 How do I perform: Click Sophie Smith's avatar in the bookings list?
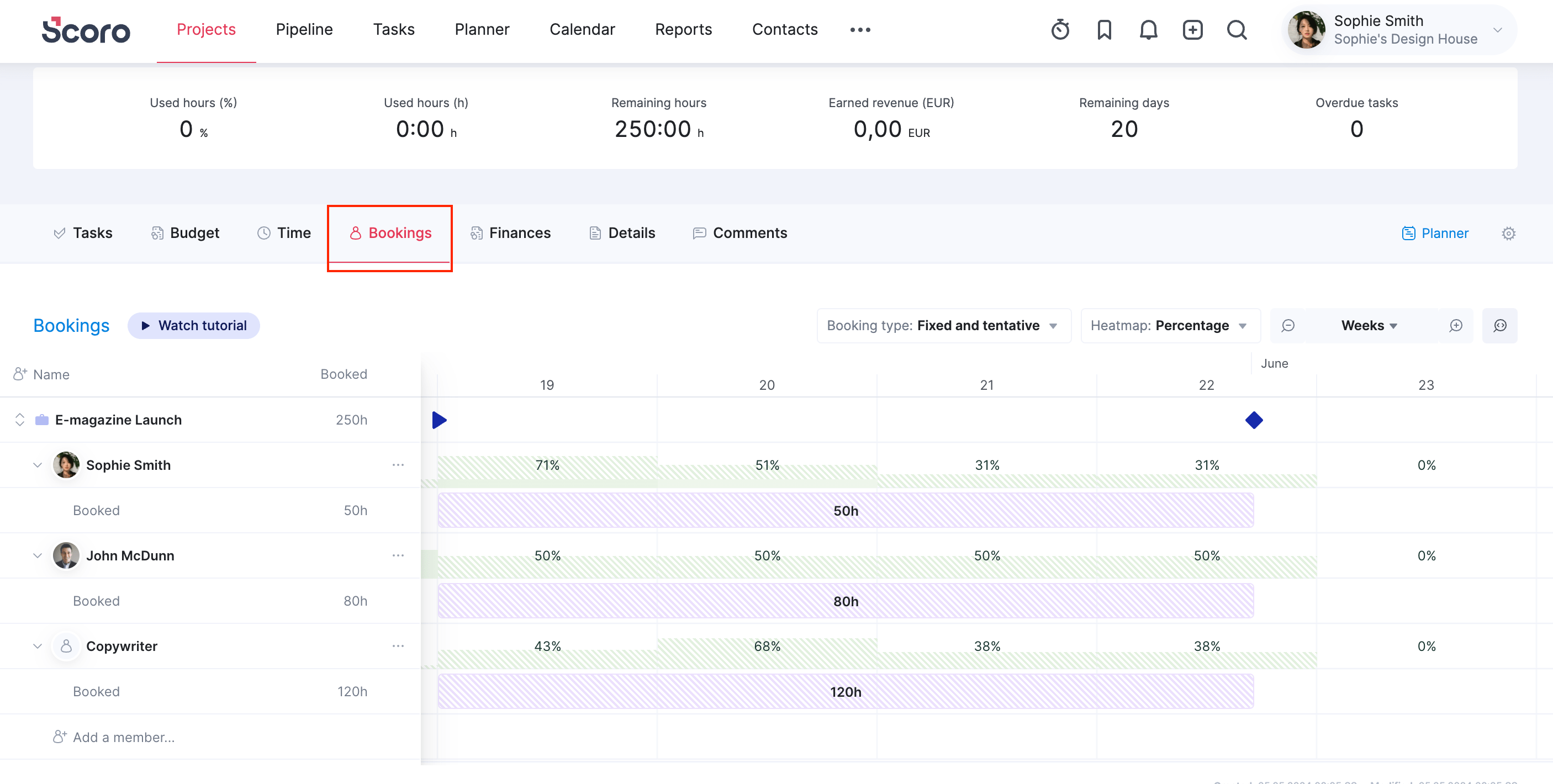click(66, 465)
